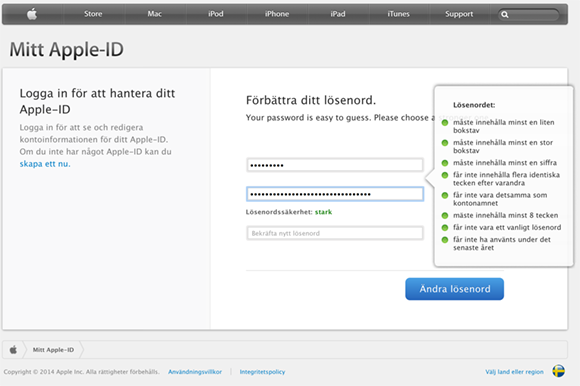580x386 pixels.
Task: Go to the iPod section
Action: pos(216,14)
